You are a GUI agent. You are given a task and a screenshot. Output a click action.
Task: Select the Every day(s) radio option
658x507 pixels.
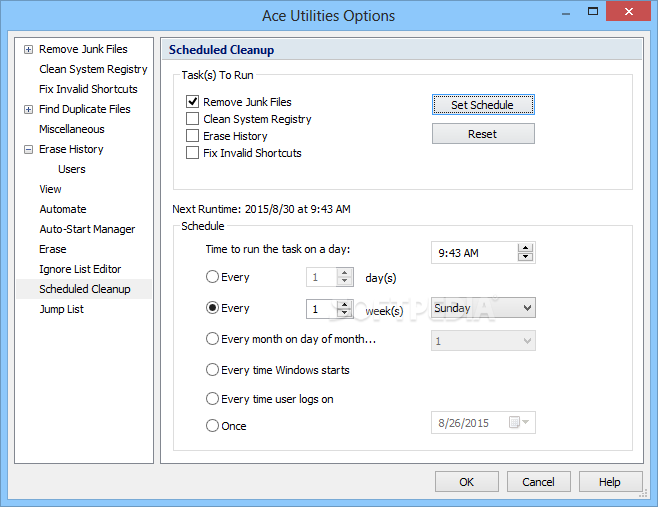212,277
